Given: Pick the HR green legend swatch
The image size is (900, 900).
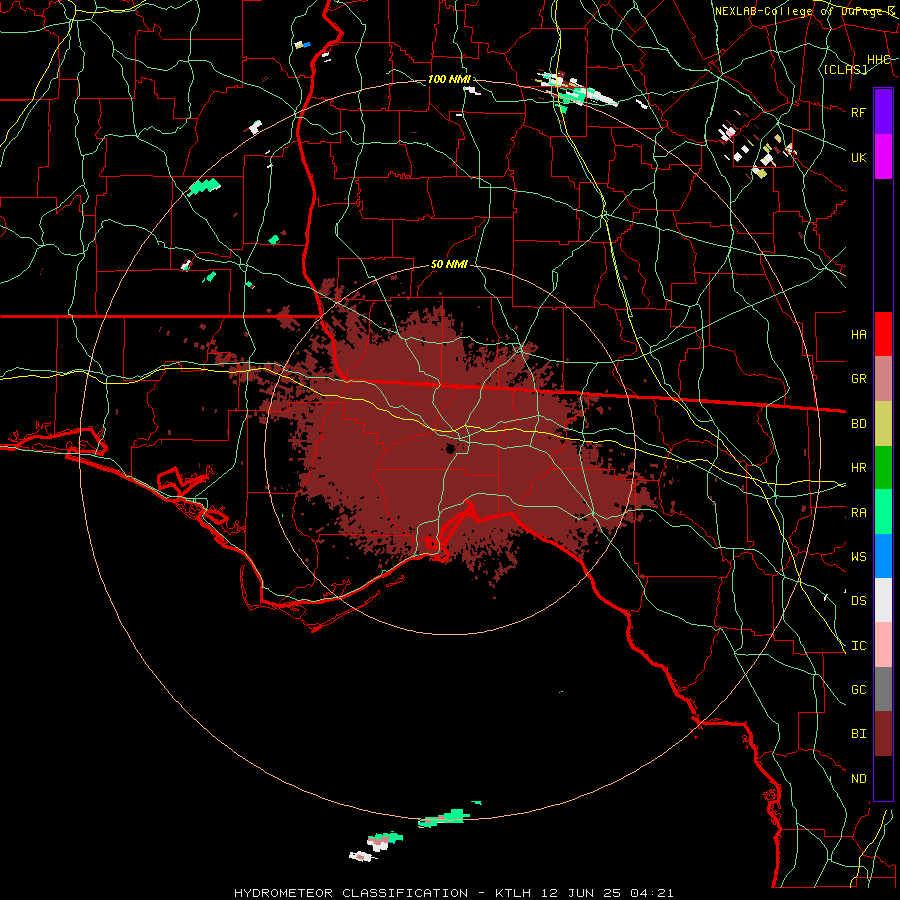Looking at the screenshot, I should tap(883, 468).
